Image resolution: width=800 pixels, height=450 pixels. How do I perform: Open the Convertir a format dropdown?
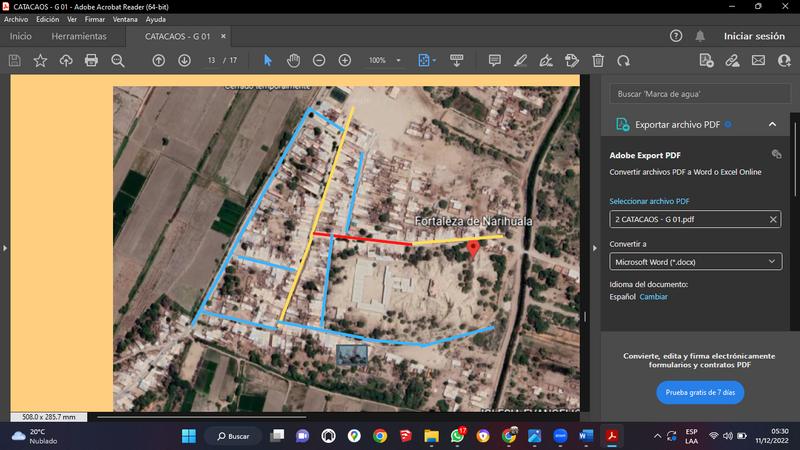pos(695,262)
